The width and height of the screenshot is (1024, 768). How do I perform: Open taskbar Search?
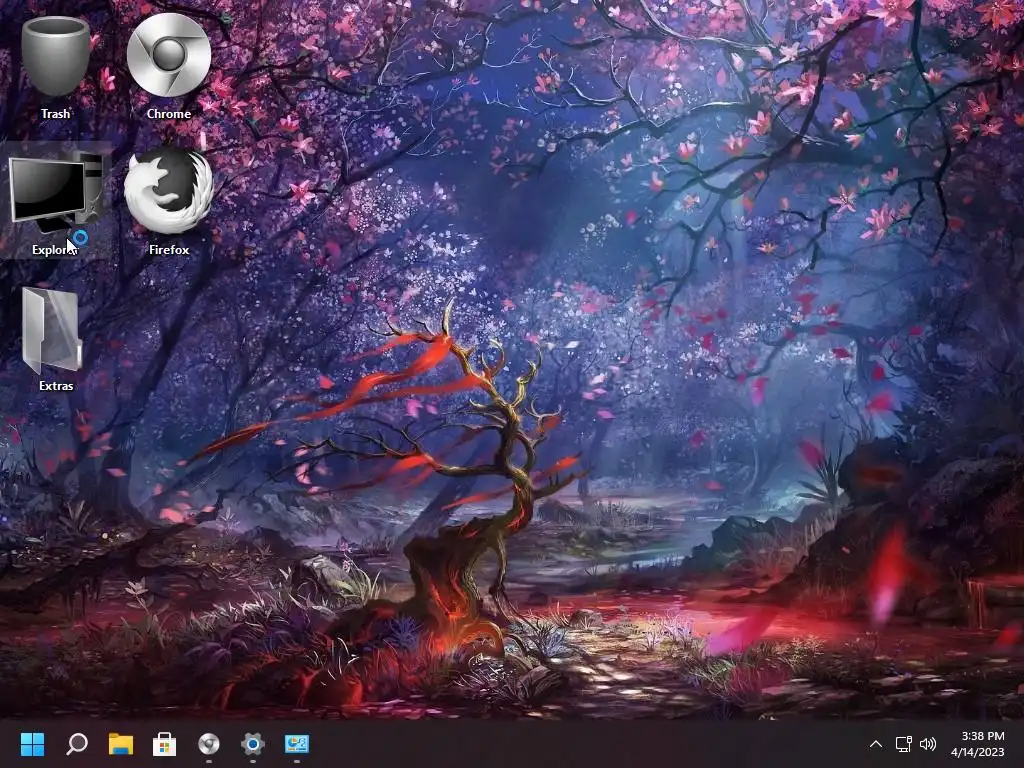(77, 743)
